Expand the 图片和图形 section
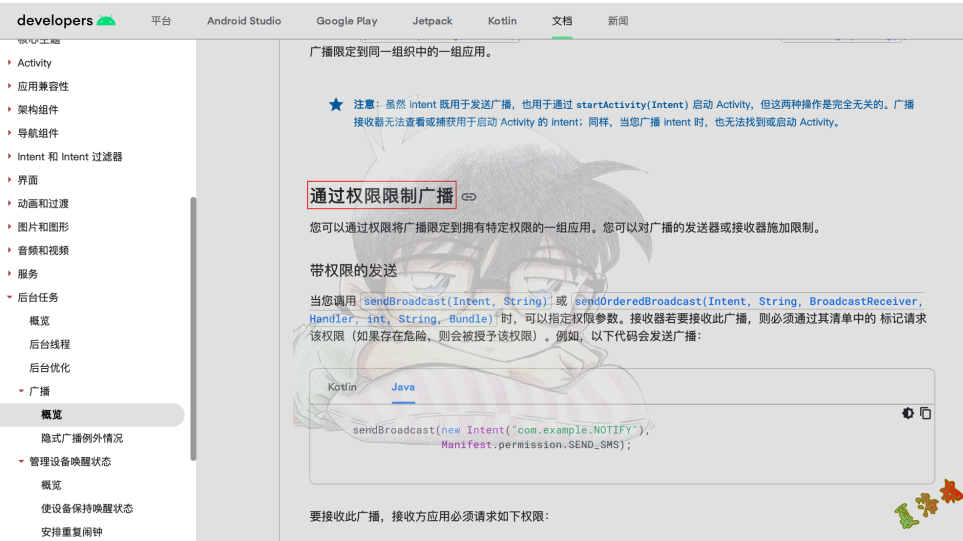Image resolution: width=963 pixels, height=541 pixels. pyautogui.click(x=9, y=227)
